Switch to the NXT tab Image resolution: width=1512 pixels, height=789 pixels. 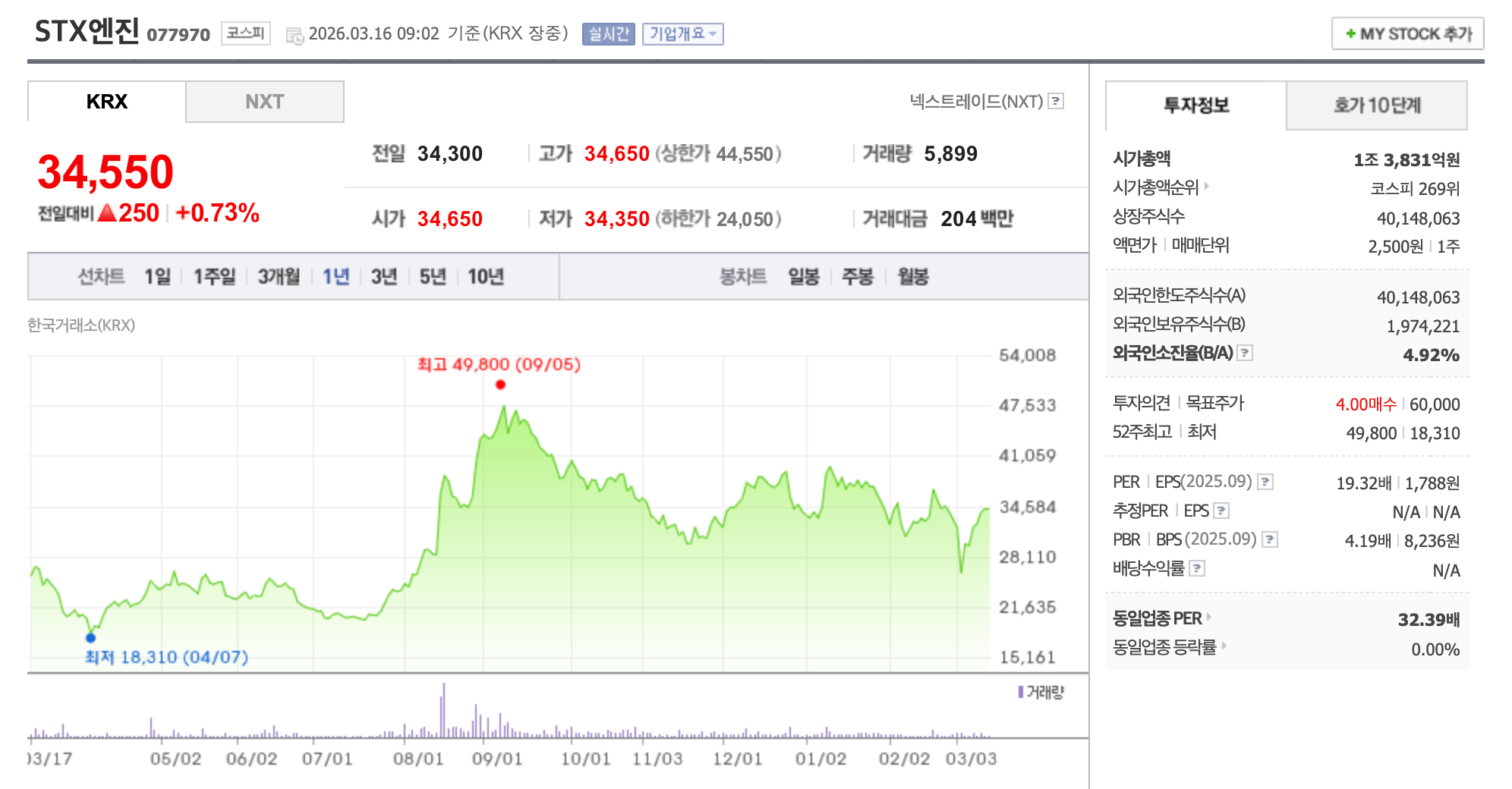click(x=265, y=102)
